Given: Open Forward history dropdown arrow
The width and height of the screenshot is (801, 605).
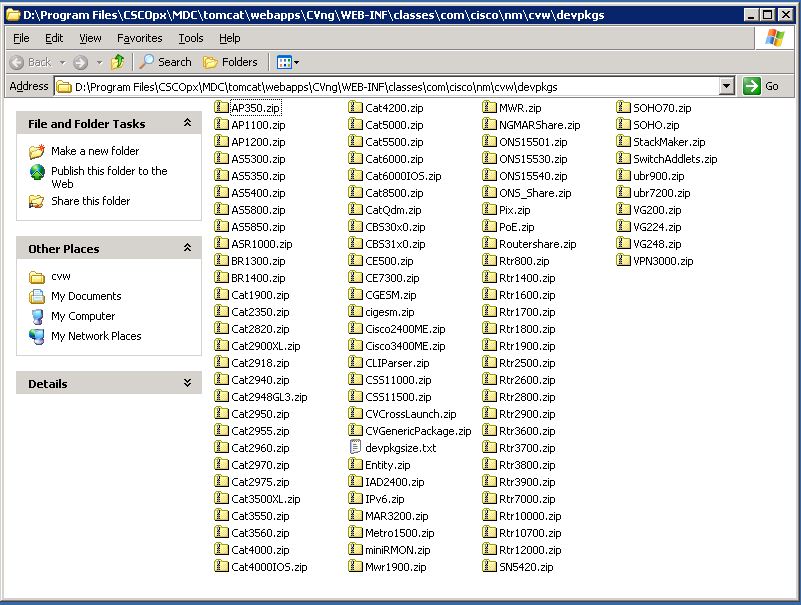Looking at the screenshot, I should [x=100, y=62].
